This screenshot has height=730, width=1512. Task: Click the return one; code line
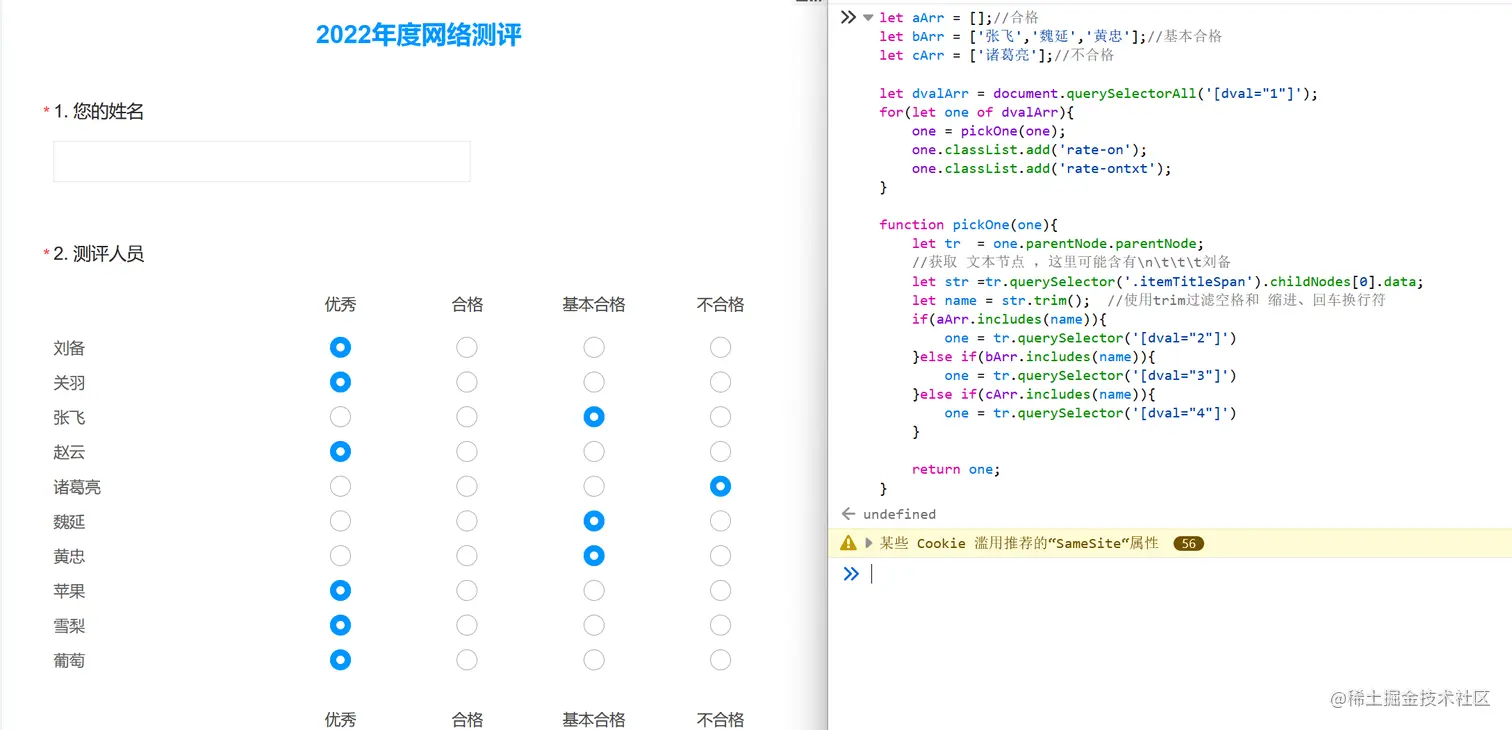tap(956, 469)
